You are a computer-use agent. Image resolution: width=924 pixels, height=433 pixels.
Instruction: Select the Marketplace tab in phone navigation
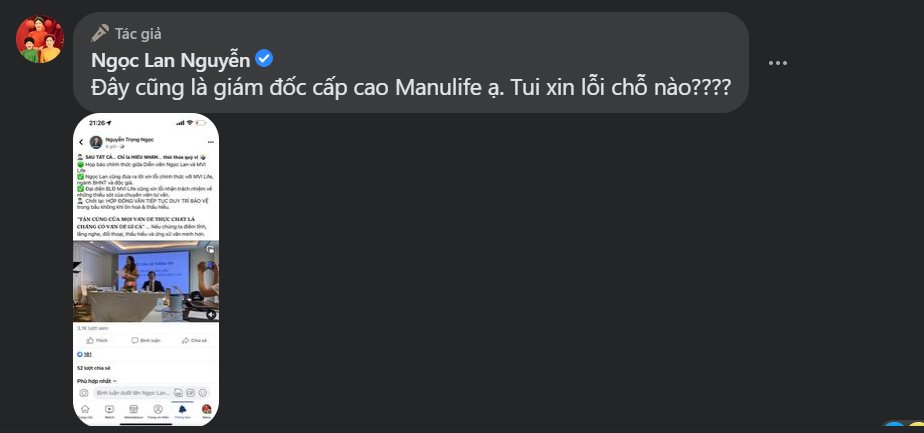[x=133, y=410]
